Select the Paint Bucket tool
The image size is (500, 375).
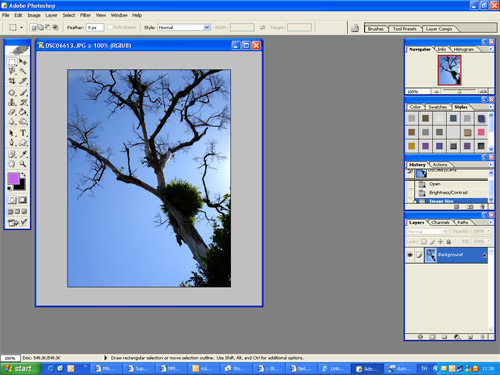[23, 112]
